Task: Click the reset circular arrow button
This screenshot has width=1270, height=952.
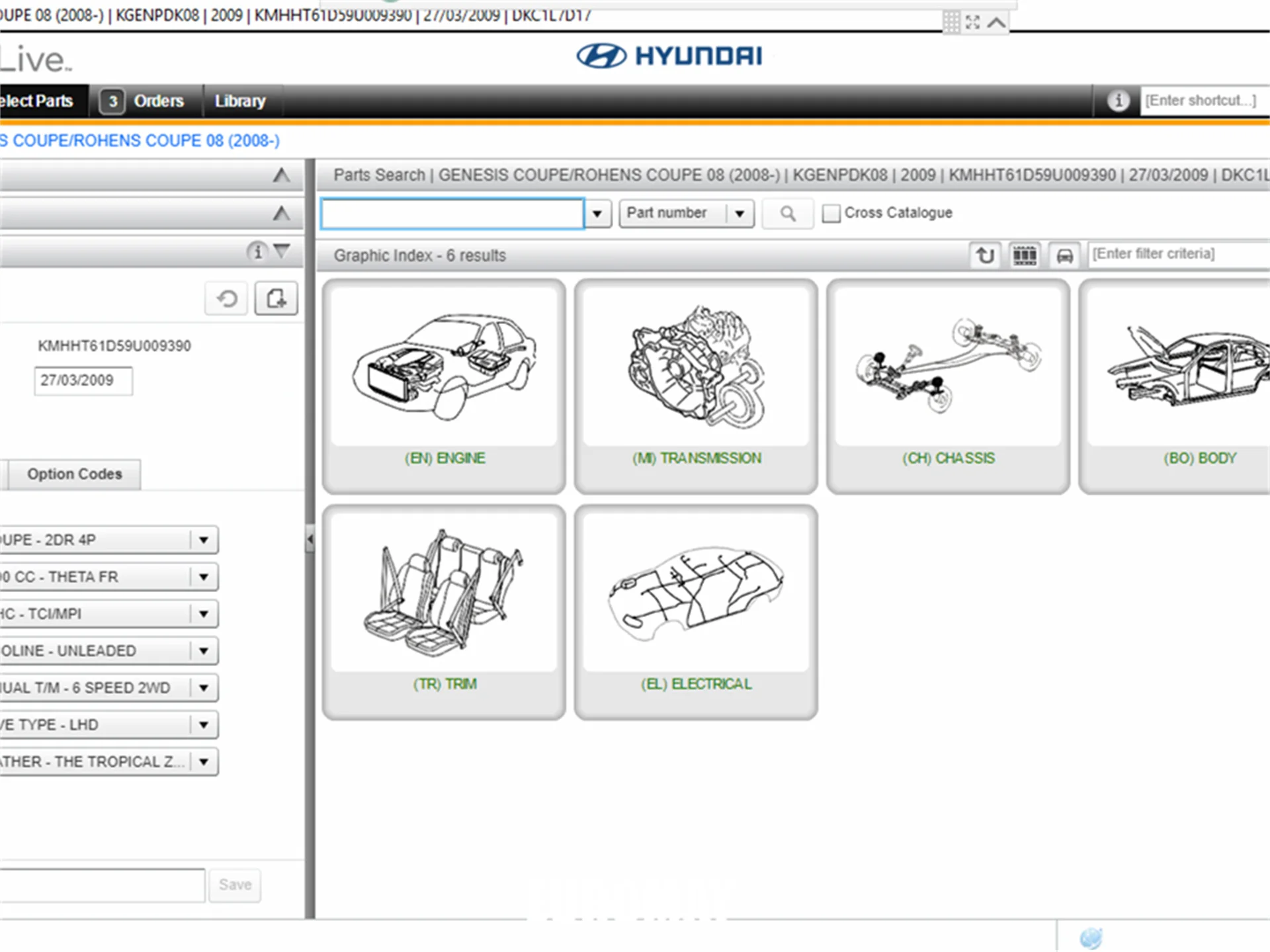Action: 227,299
